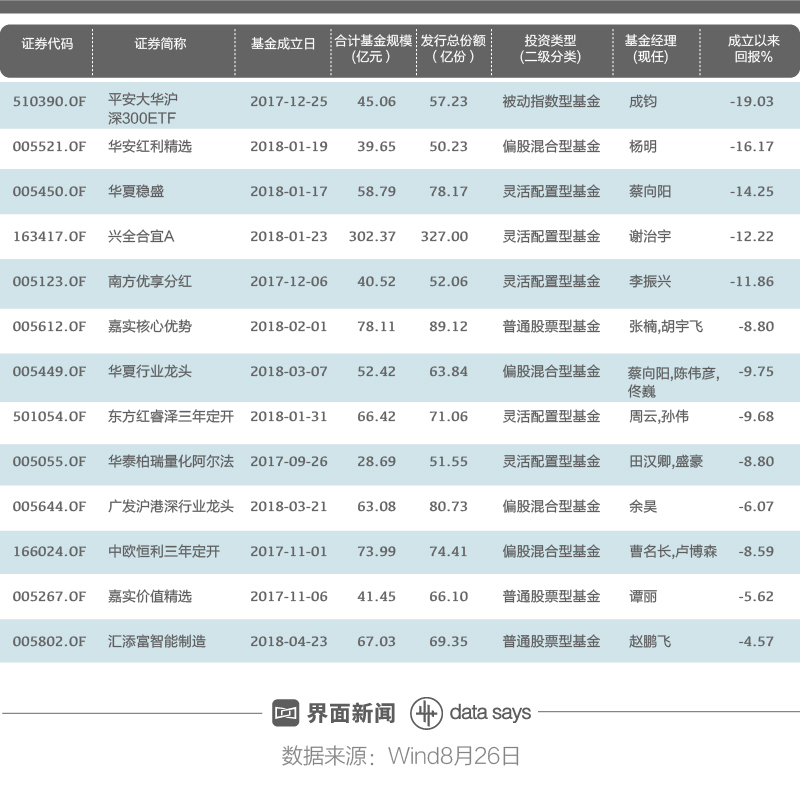Click the 证券代码 column header
This screenshot has height=786, width=800.
[47, 44]
